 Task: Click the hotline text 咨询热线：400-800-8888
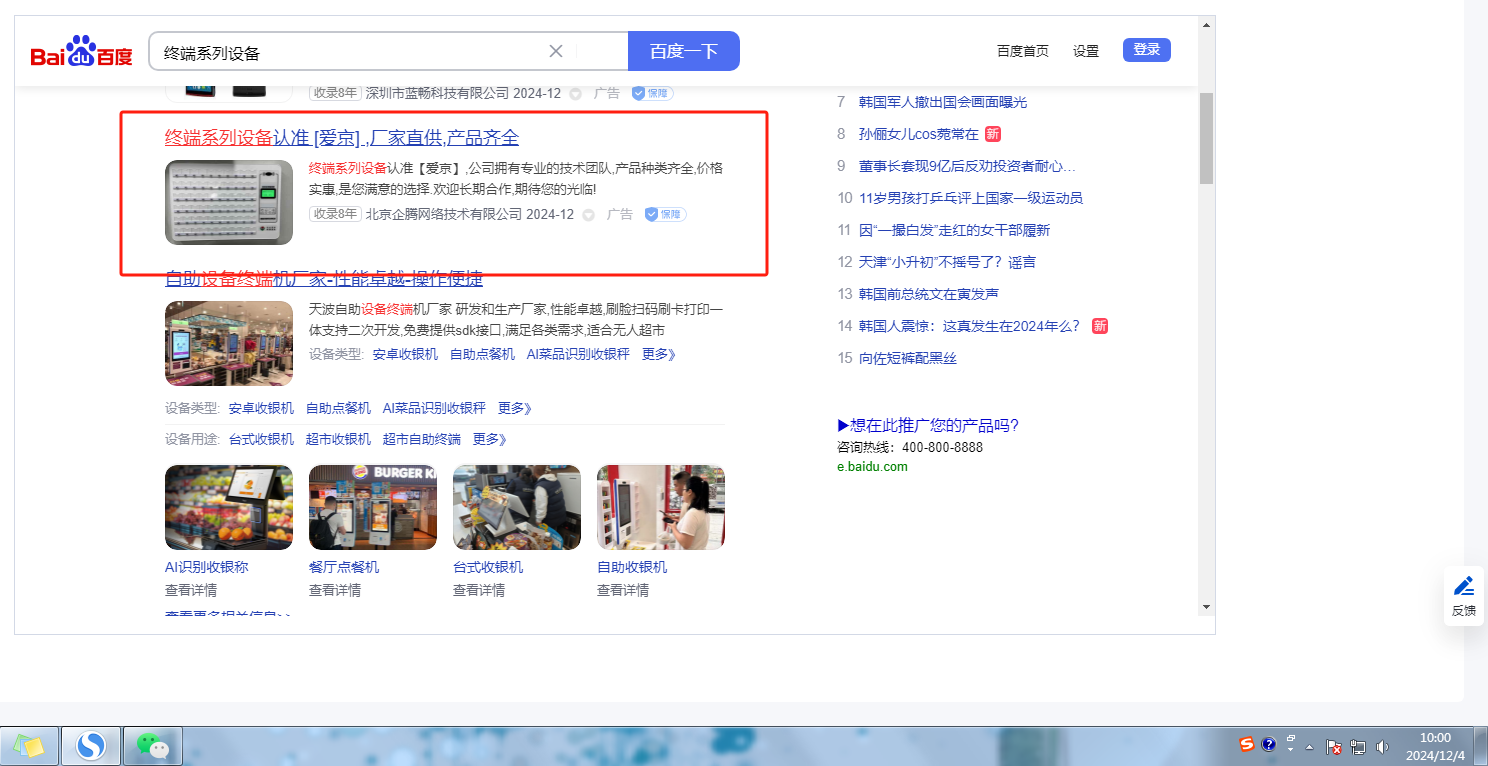[x=910, y=447]
